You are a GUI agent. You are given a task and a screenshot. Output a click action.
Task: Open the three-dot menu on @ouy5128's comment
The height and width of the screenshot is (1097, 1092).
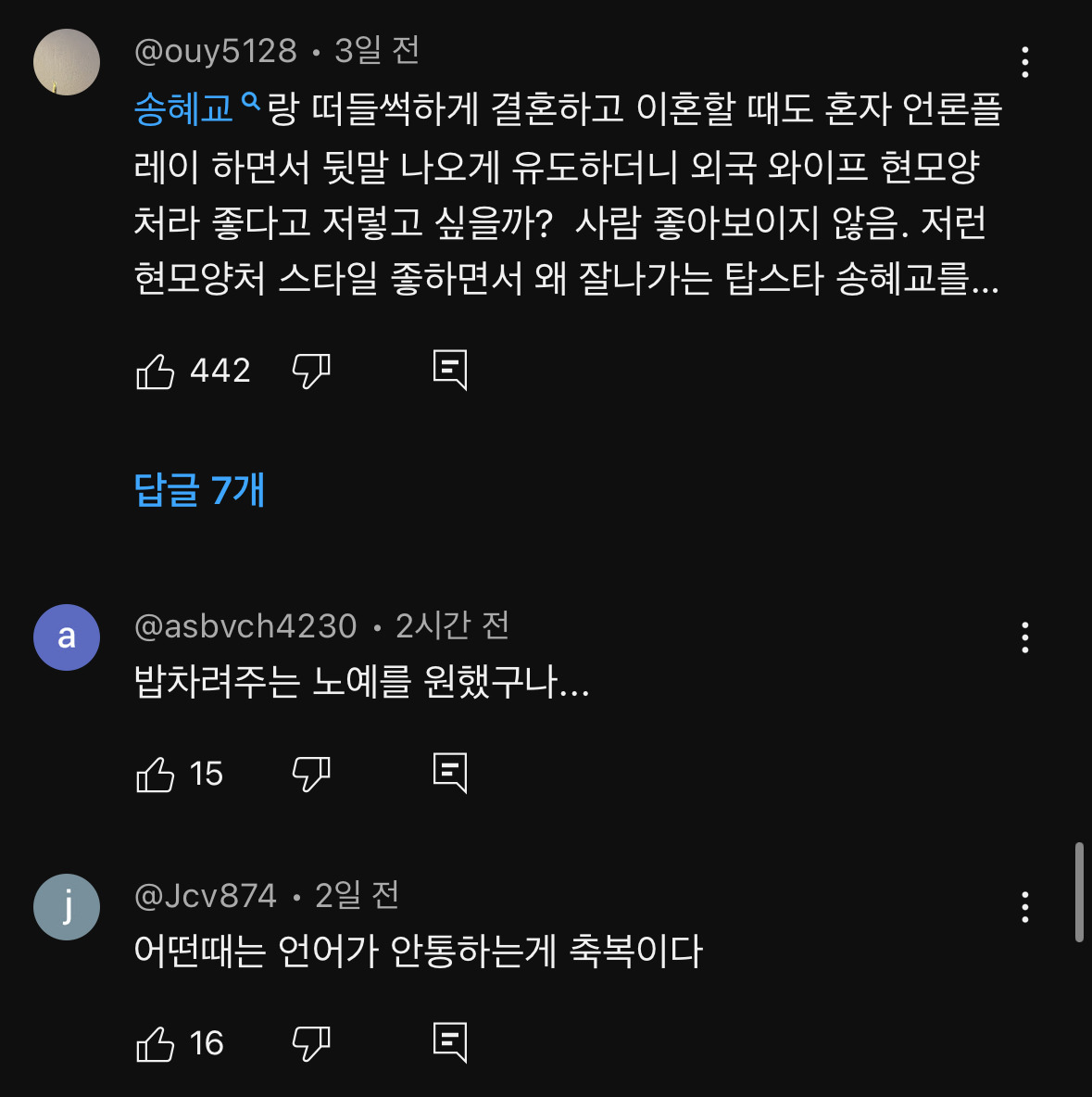pyautogui.click(x=1024, y=63)
